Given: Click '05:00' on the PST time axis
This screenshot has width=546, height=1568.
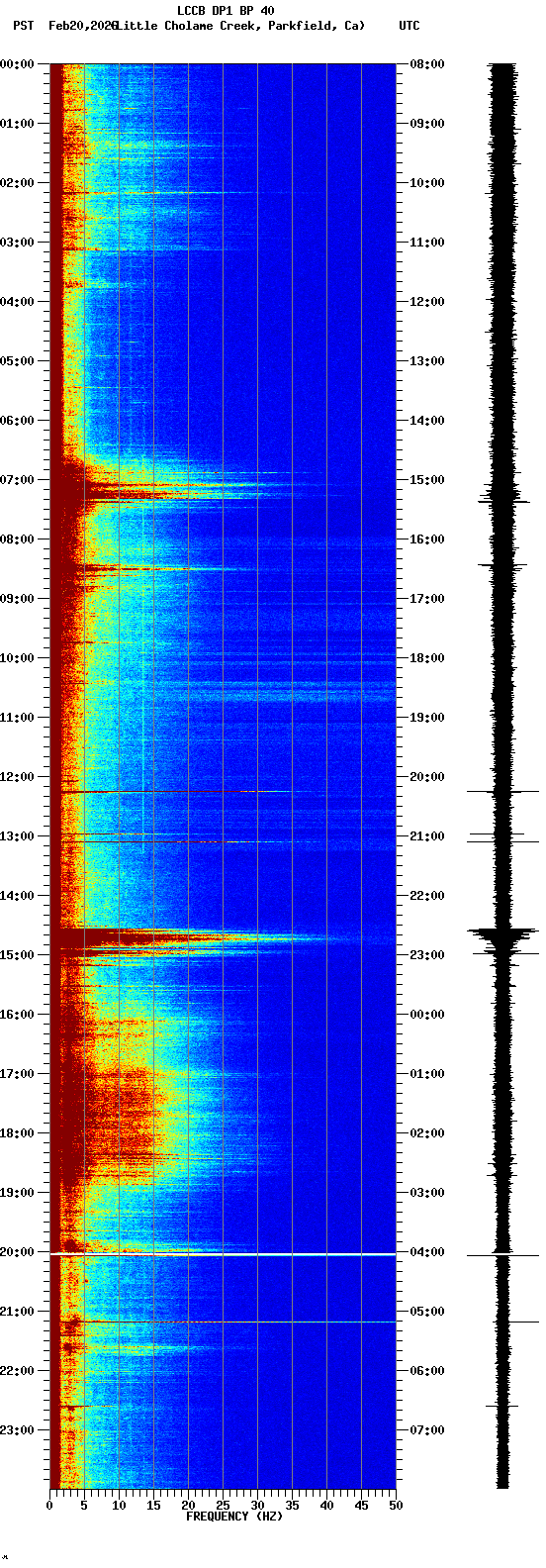Looking at the screenshot, I should click(18, 361).
